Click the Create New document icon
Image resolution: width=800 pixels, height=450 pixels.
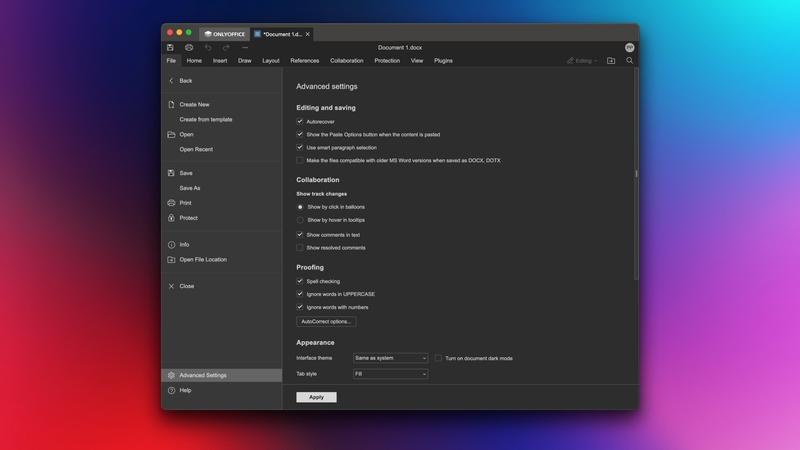click(x=172, y=104)
